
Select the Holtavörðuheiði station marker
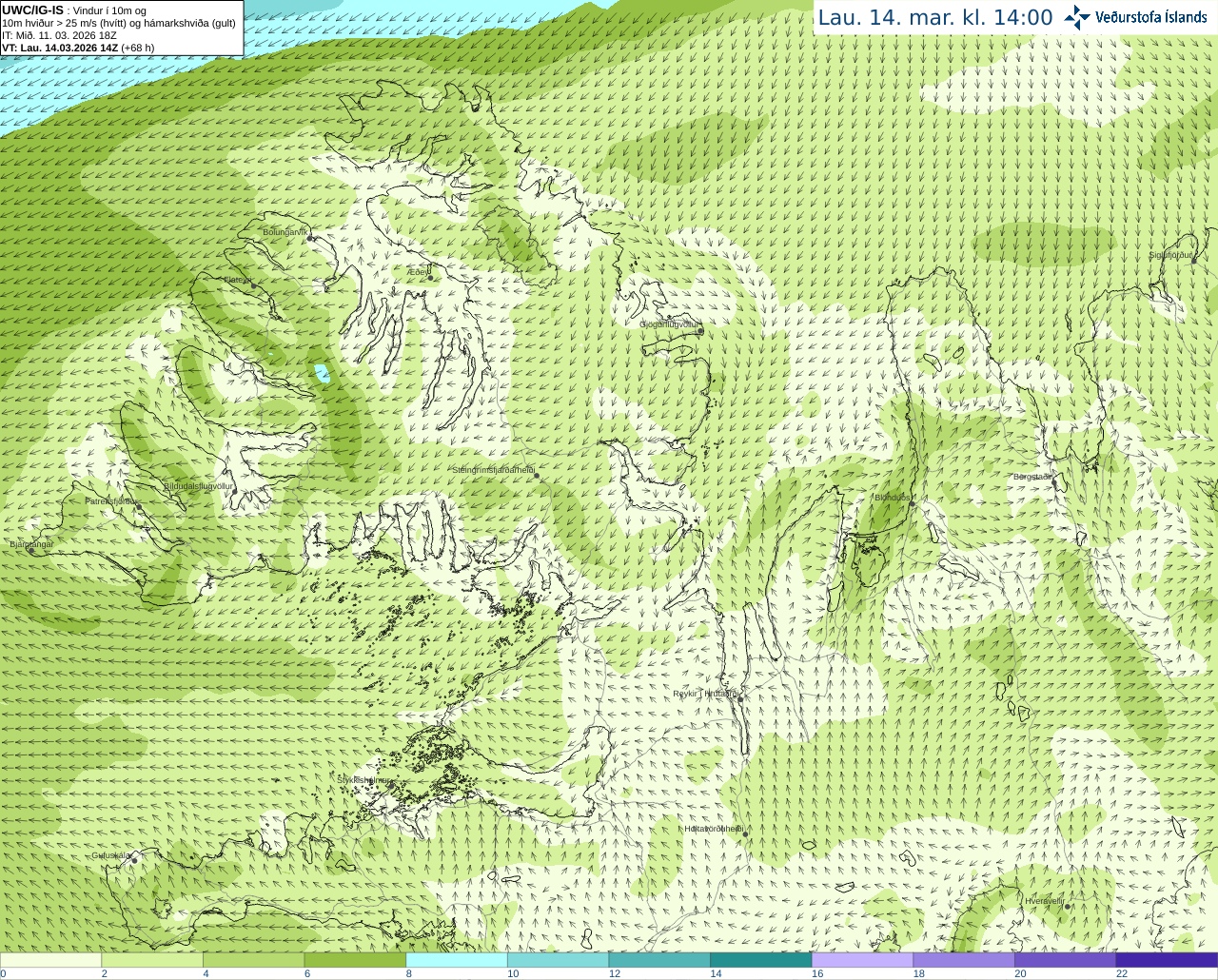coord(745,834)
